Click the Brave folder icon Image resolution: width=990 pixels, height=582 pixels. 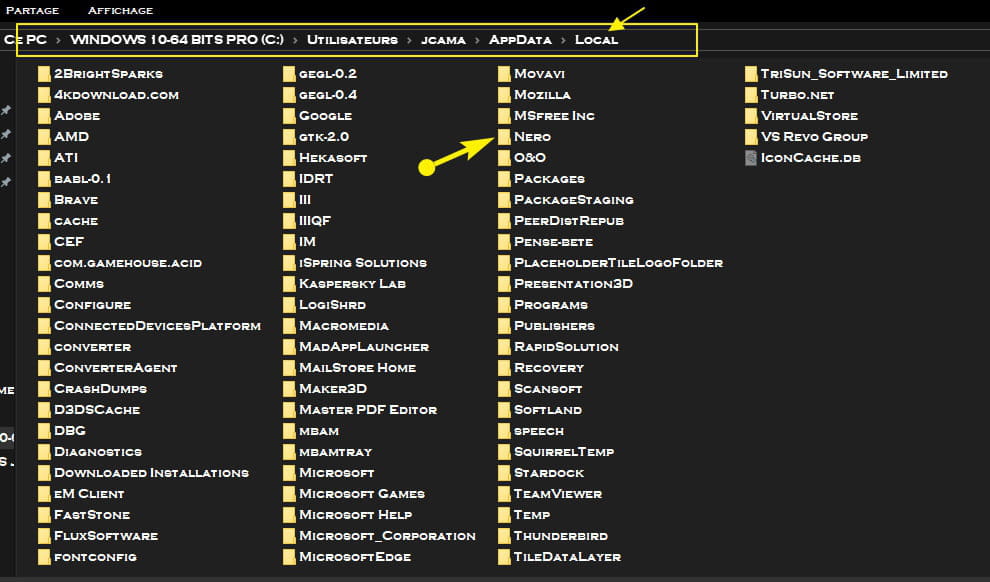44,199
